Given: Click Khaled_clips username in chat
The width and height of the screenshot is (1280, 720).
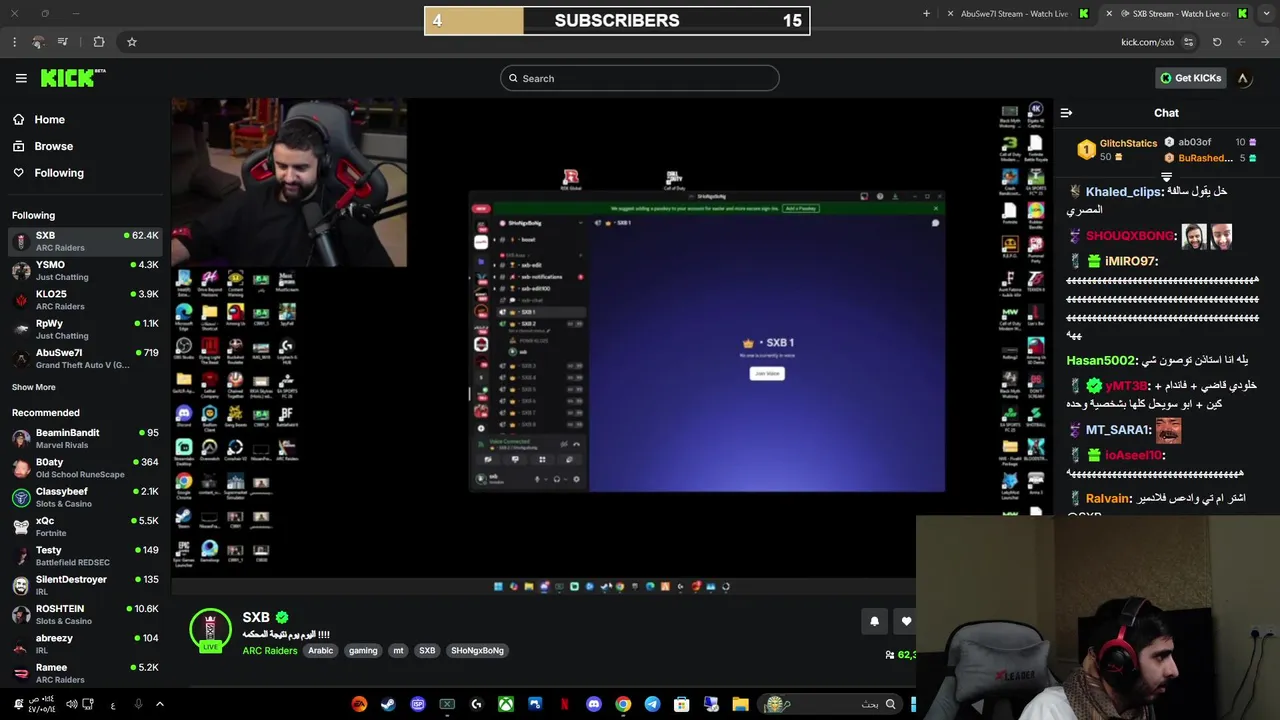Looking at the screenshot, I should coord(1123,191).
